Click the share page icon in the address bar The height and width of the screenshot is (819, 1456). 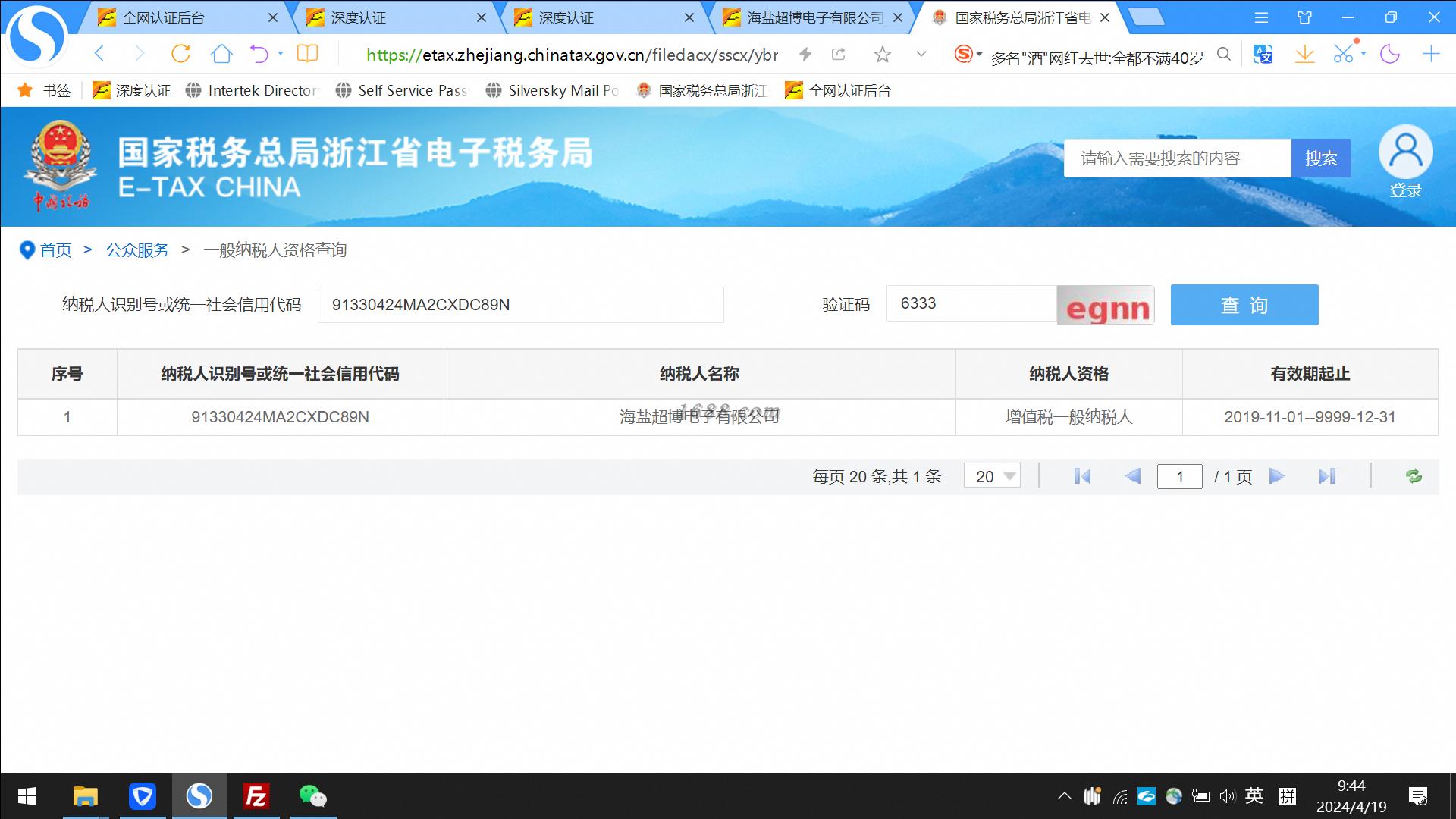[x=839, y=54]
